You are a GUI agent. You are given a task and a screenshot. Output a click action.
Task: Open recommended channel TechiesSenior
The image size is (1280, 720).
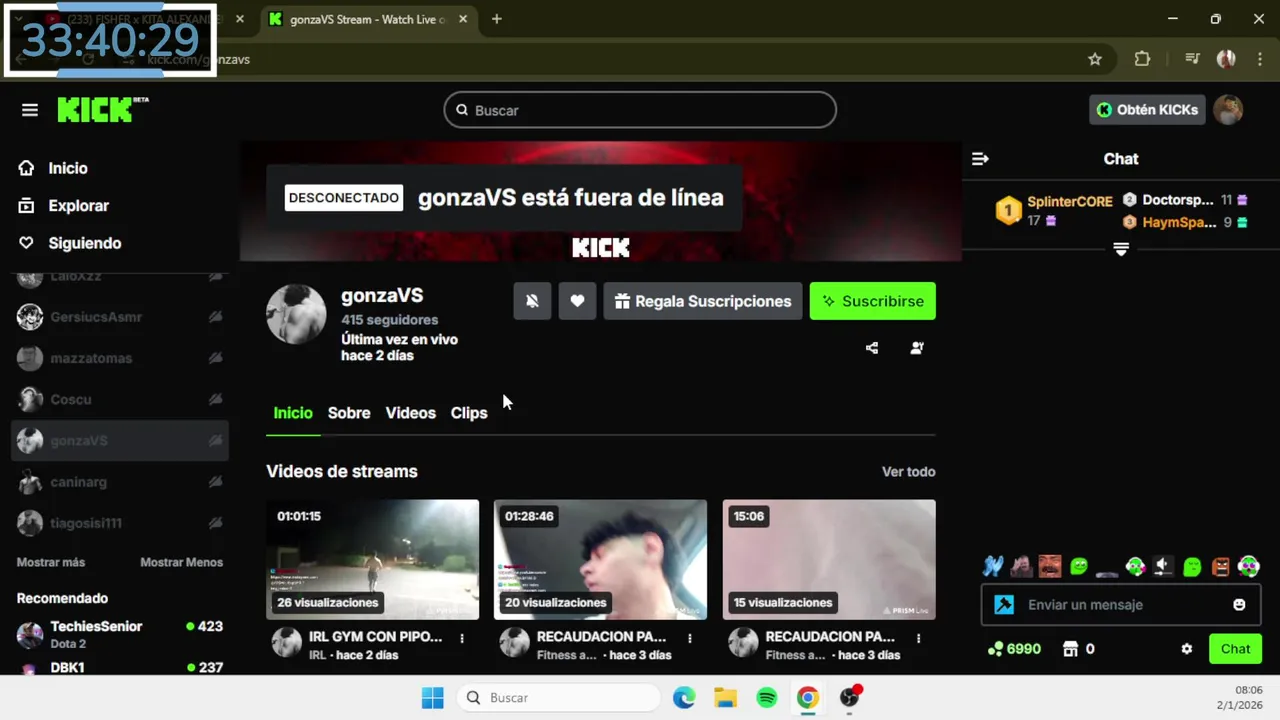[x=120, y=634]
